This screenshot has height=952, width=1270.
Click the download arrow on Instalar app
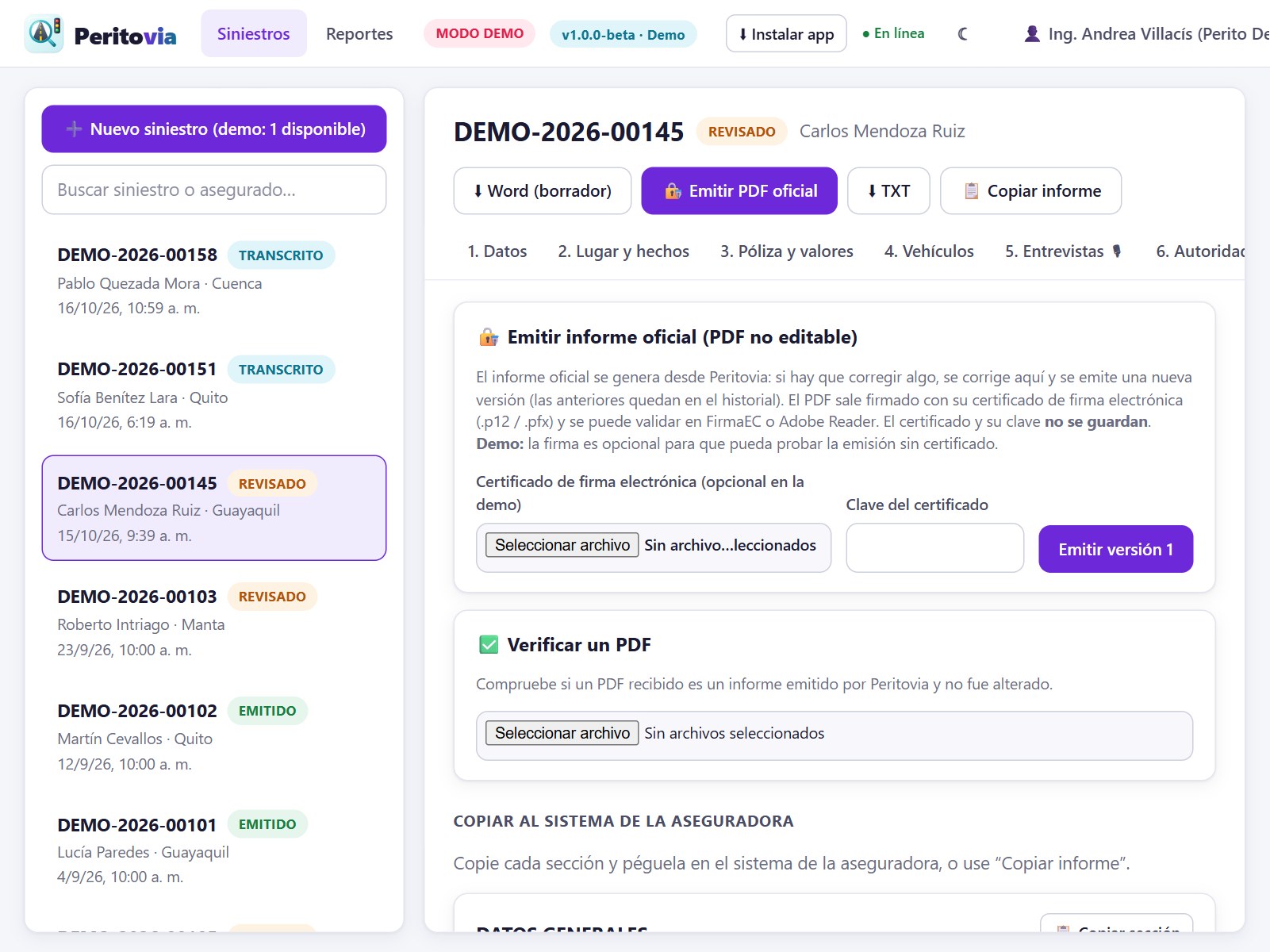pos(743,34)
